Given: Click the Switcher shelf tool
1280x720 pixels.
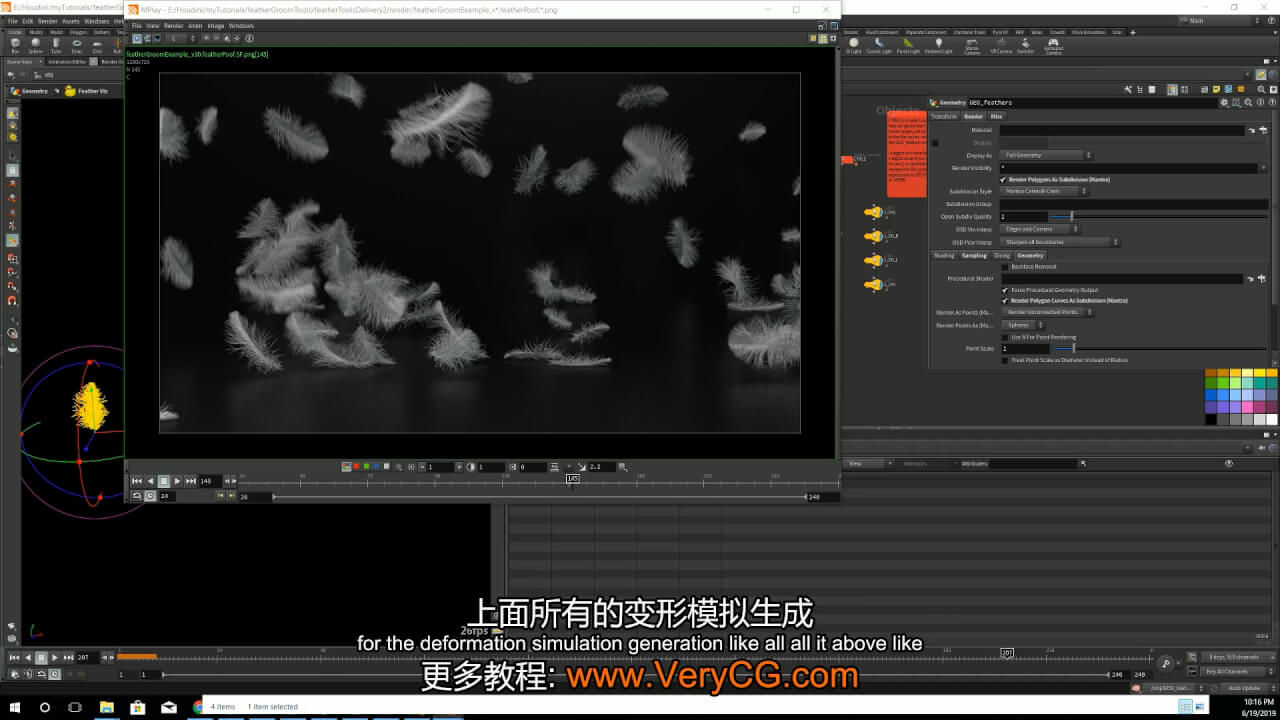Looking at the screenshot, I should point(1025,46).
